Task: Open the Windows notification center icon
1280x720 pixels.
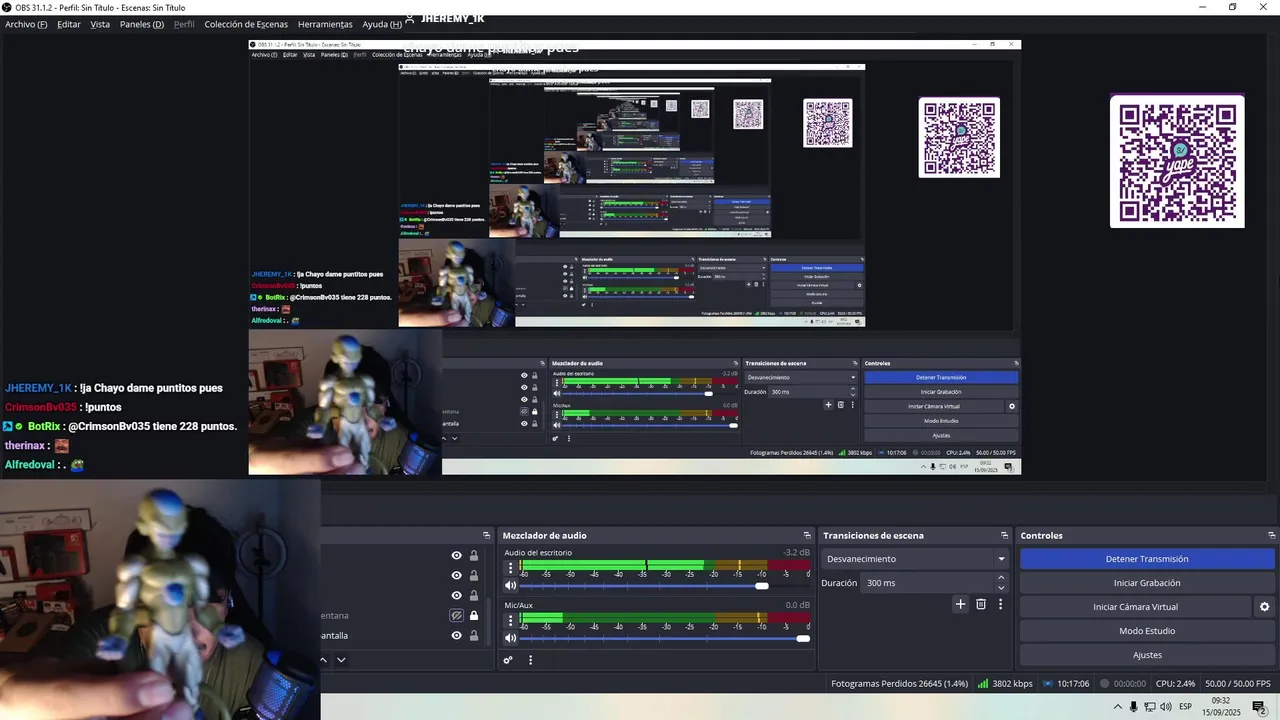Action: (1259, 707)
